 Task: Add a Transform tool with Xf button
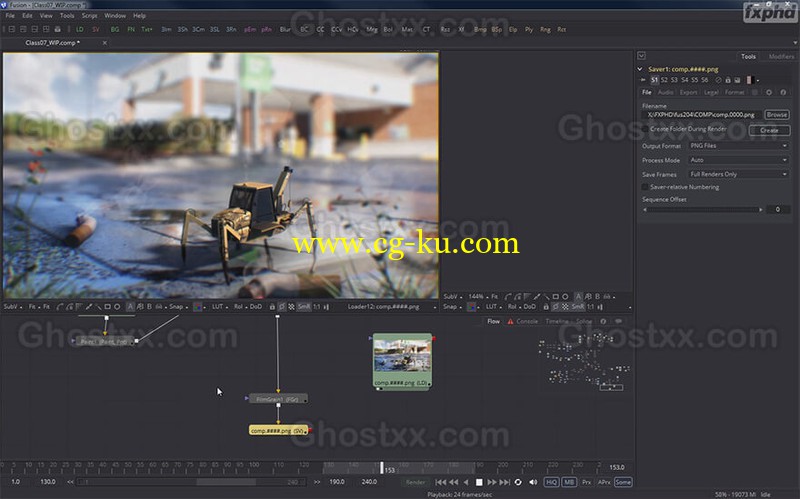(x=461, y=30)
